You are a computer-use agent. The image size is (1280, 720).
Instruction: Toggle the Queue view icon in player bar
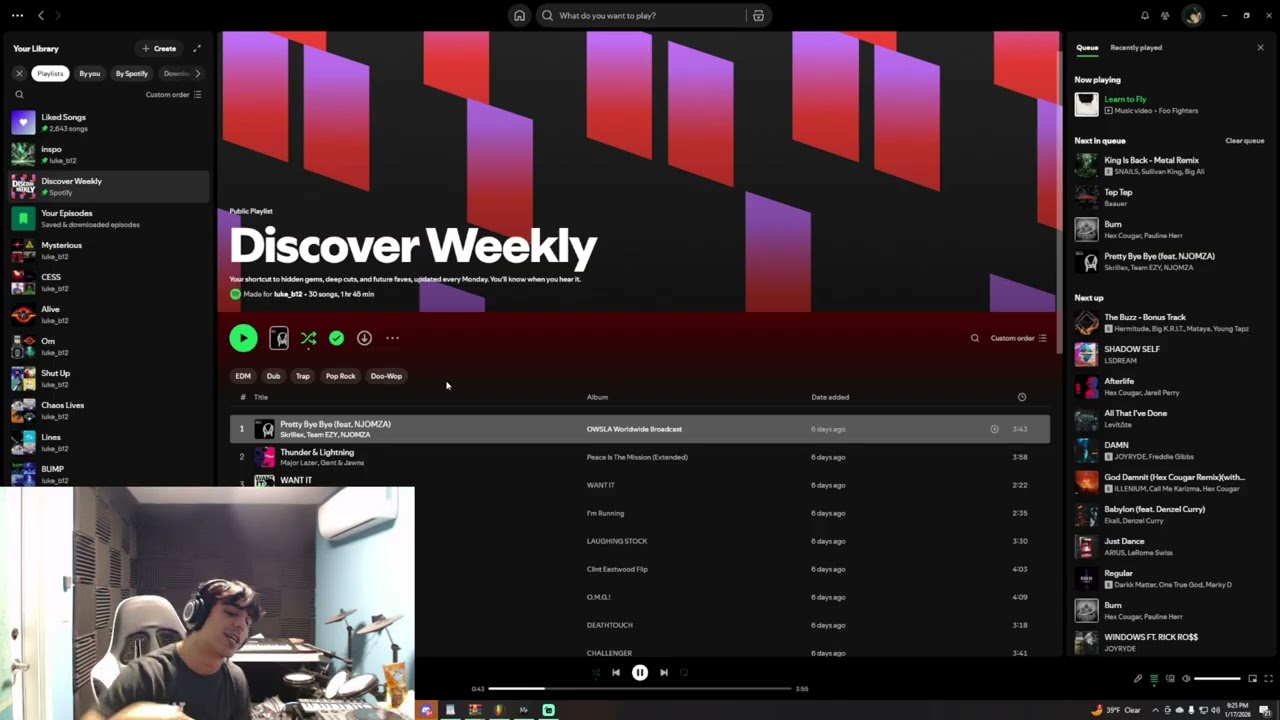[1154, 679]
